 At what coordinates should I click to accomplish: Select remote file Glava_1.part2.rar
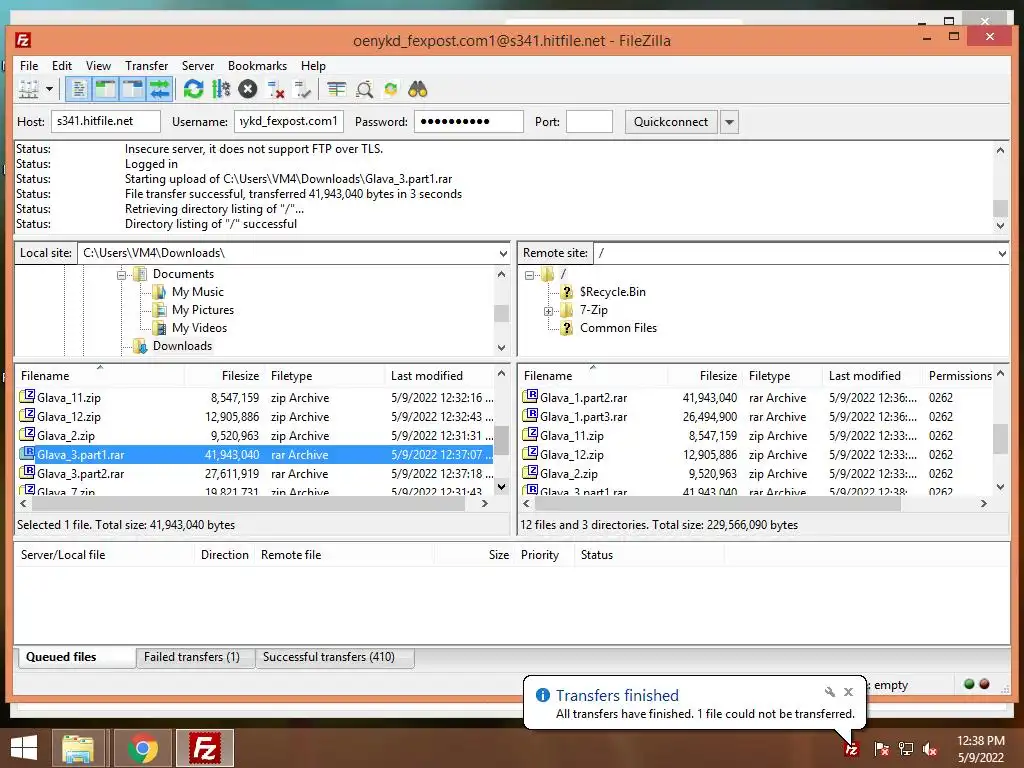pos(583,398)
